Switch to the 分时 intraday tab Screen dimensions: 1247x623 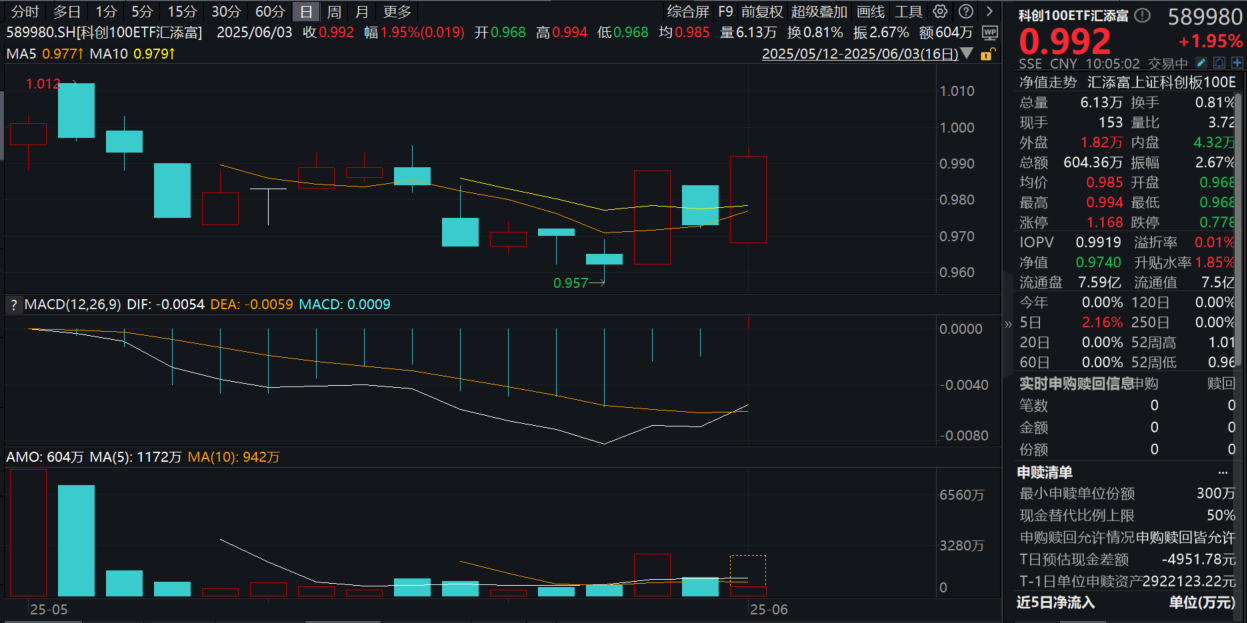tap(24, 12)
